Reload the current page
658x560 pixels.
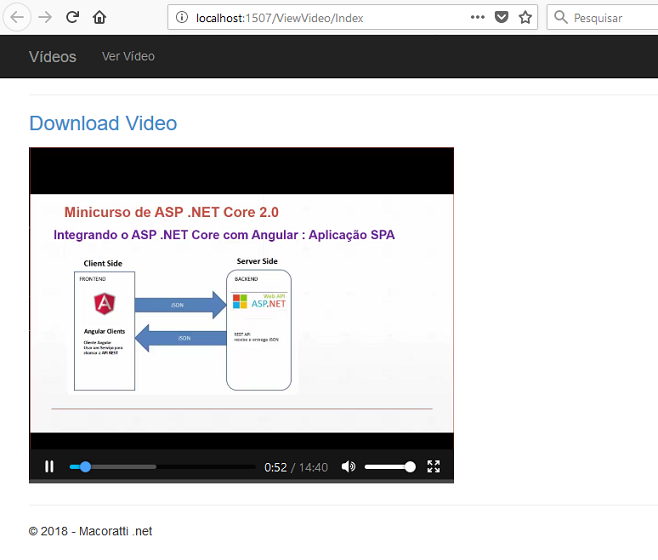[73, 17]
